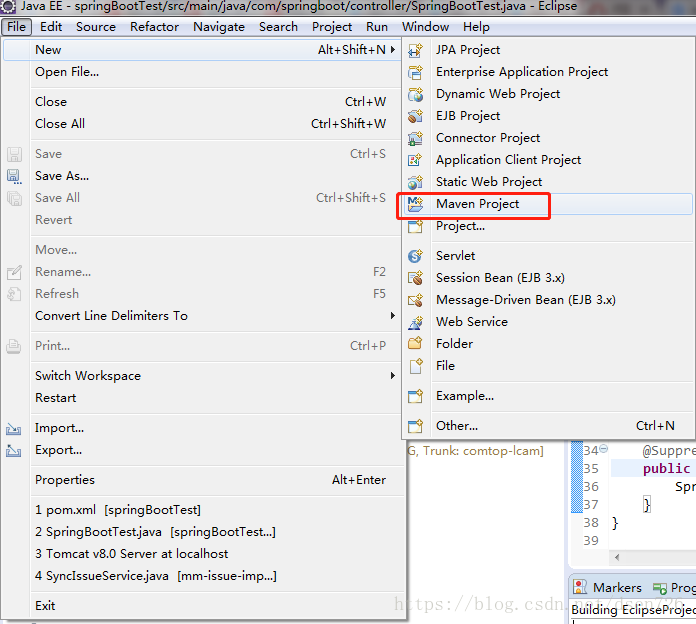The height and width of the screenshot is (624, 696).
Task: Click the Export icon in File menu
Action: tap(13, 450)
